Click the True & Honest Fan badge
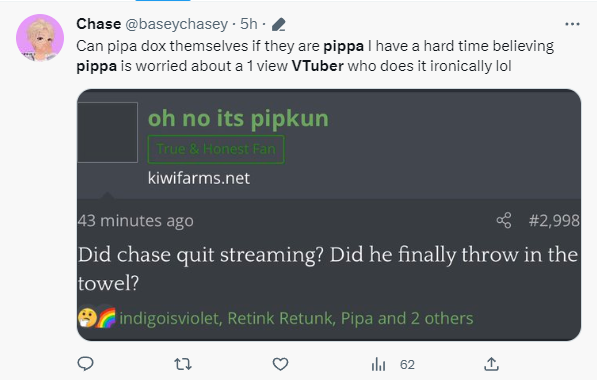The width and height of the screenshot is (597, 380). click(216, 149)
